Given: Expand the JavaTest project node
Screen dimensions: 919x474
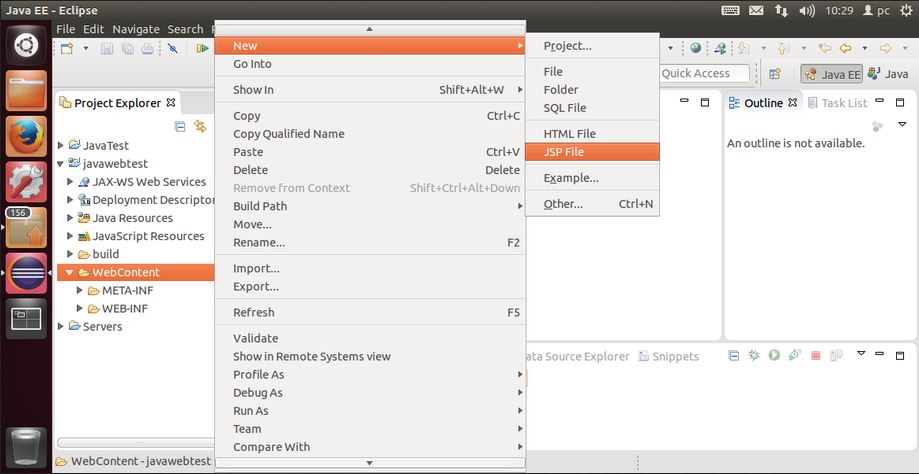Looking at the screenshot, I should (x=61, y=145).
